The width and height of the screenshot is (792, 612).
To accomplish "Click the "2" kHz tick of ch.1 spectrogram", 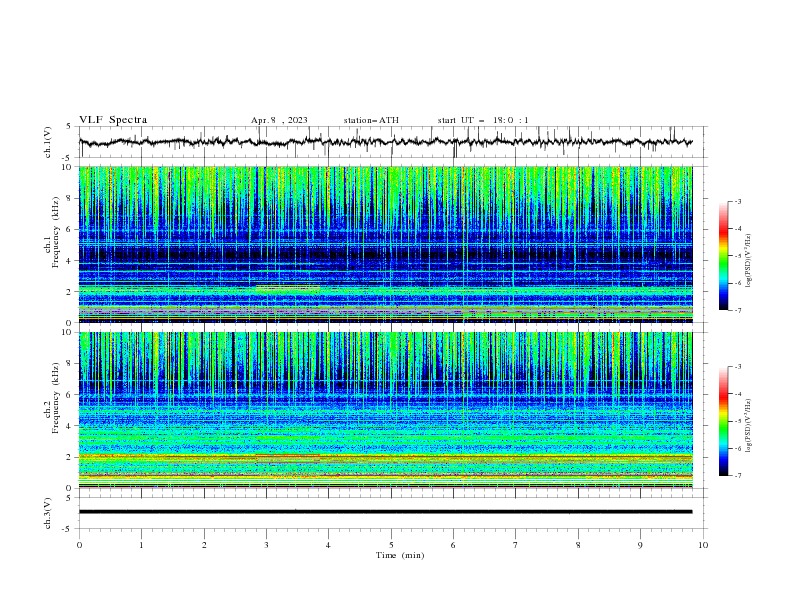I will pos(71,291).
